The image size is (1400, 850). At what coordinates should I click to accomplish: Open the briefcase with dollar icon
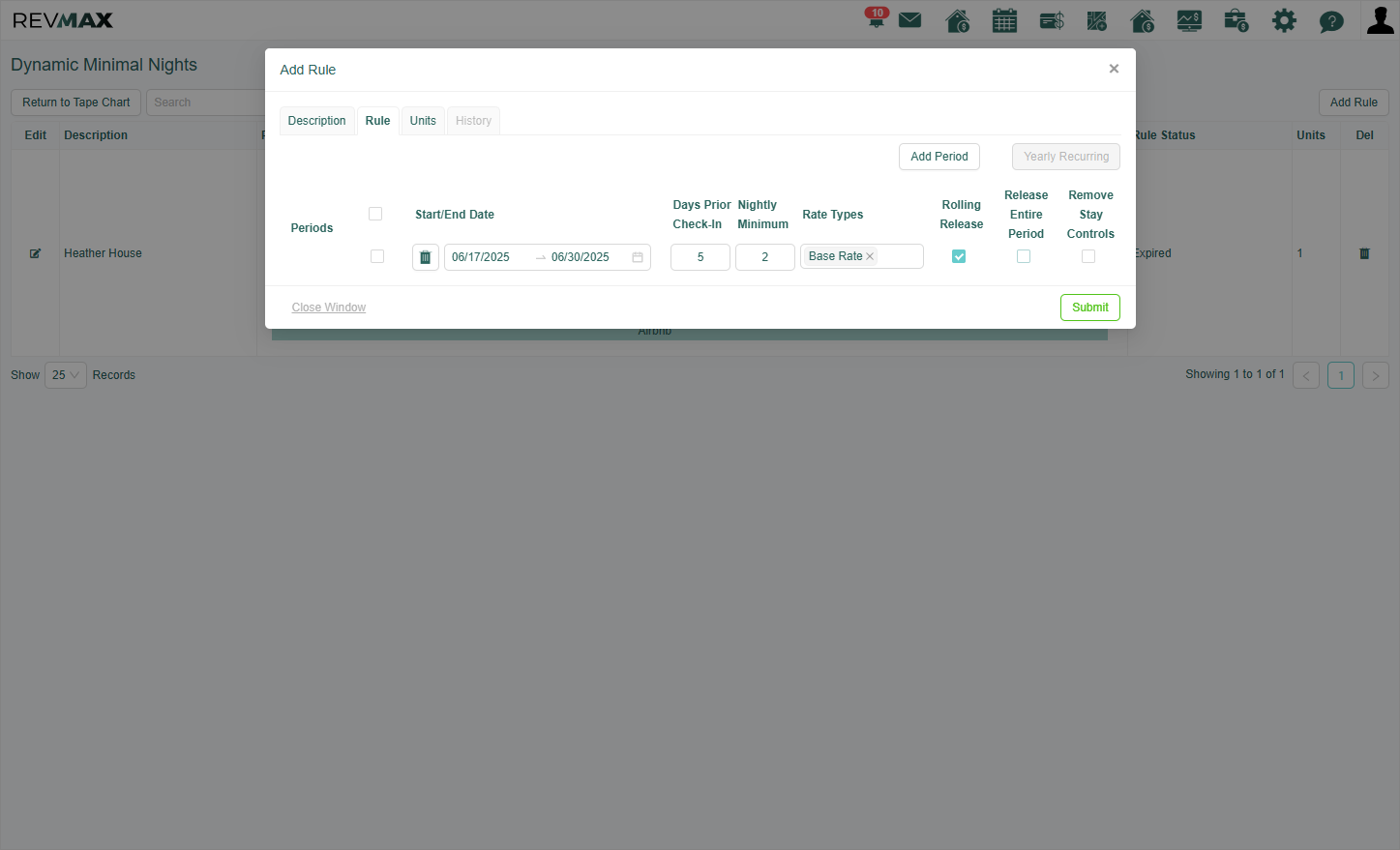[x=1236, y=20]
